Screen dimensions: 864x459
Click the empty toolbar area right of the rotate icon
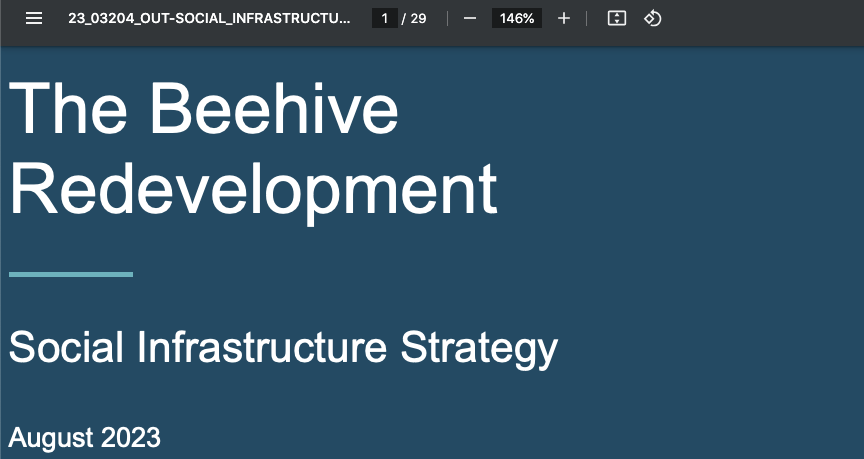click(x=760, y=19)
